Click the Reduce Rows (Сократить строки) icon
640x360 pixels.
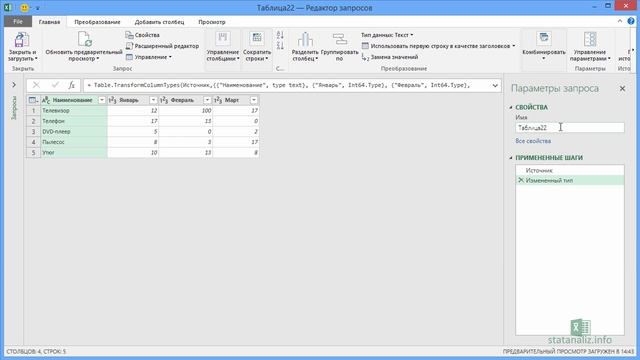click(x=257, y=39)
